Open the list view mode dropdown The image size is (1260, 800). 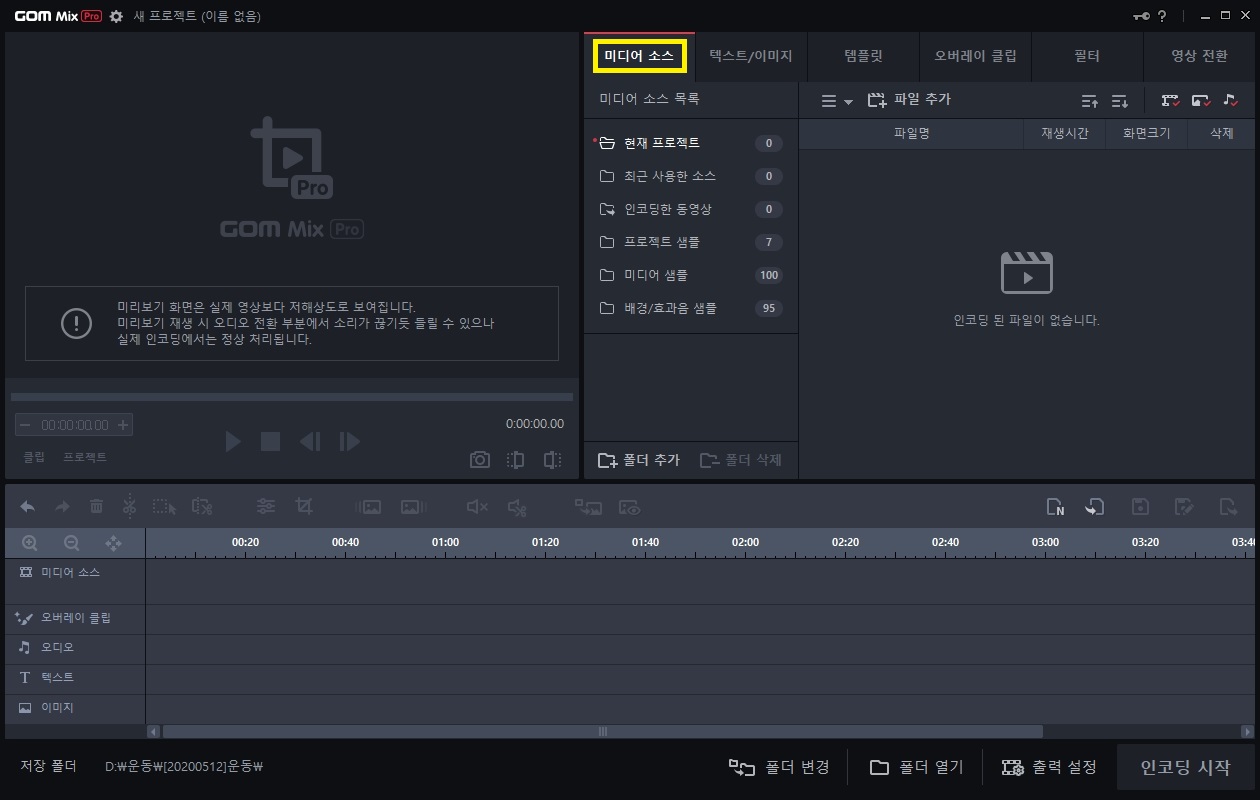(836, 101)
